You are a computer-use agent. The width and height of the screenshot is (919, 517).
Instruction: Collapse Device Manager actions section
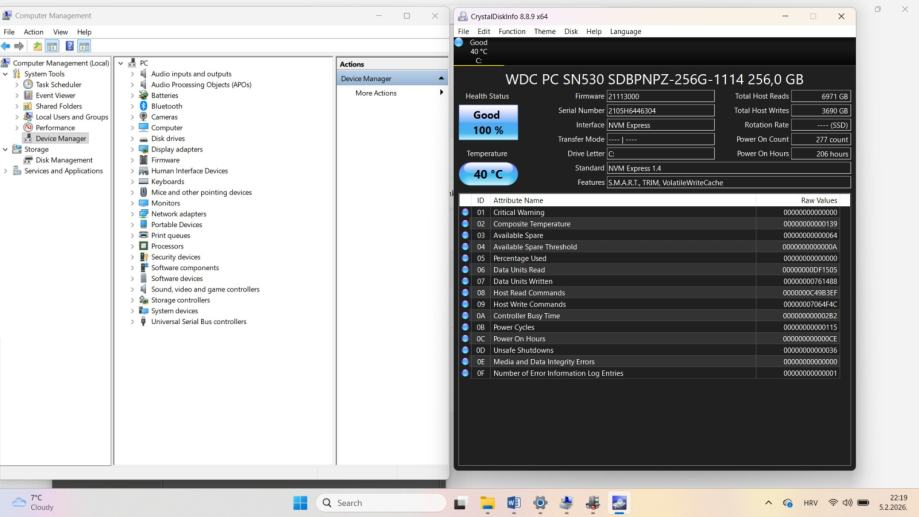tap(441, 79)
